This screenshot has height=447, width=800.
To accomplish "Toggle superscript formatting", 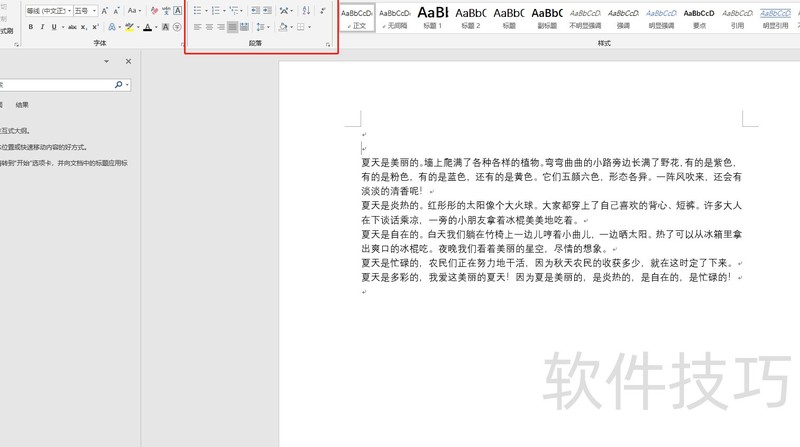I will [x=95, y=27].
